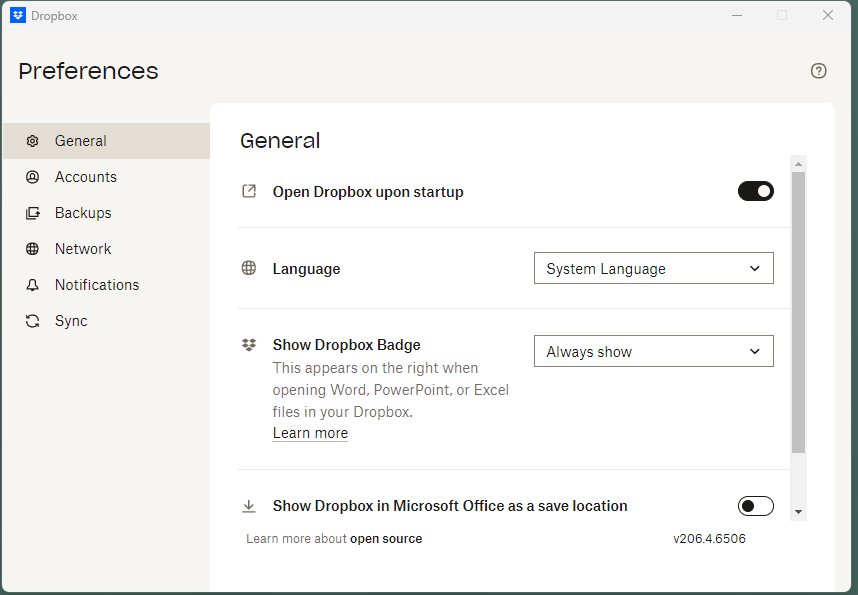Click the Learn more link
The image size is (858, 595).
310,432
